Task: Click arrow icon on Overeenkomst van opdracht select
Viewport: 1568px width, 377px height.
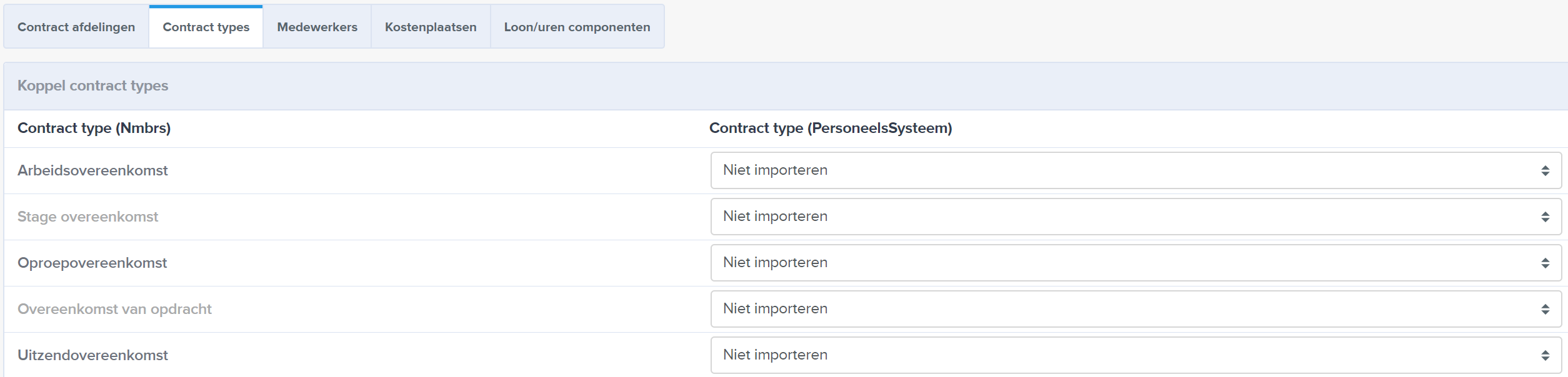Action: 1545,309
